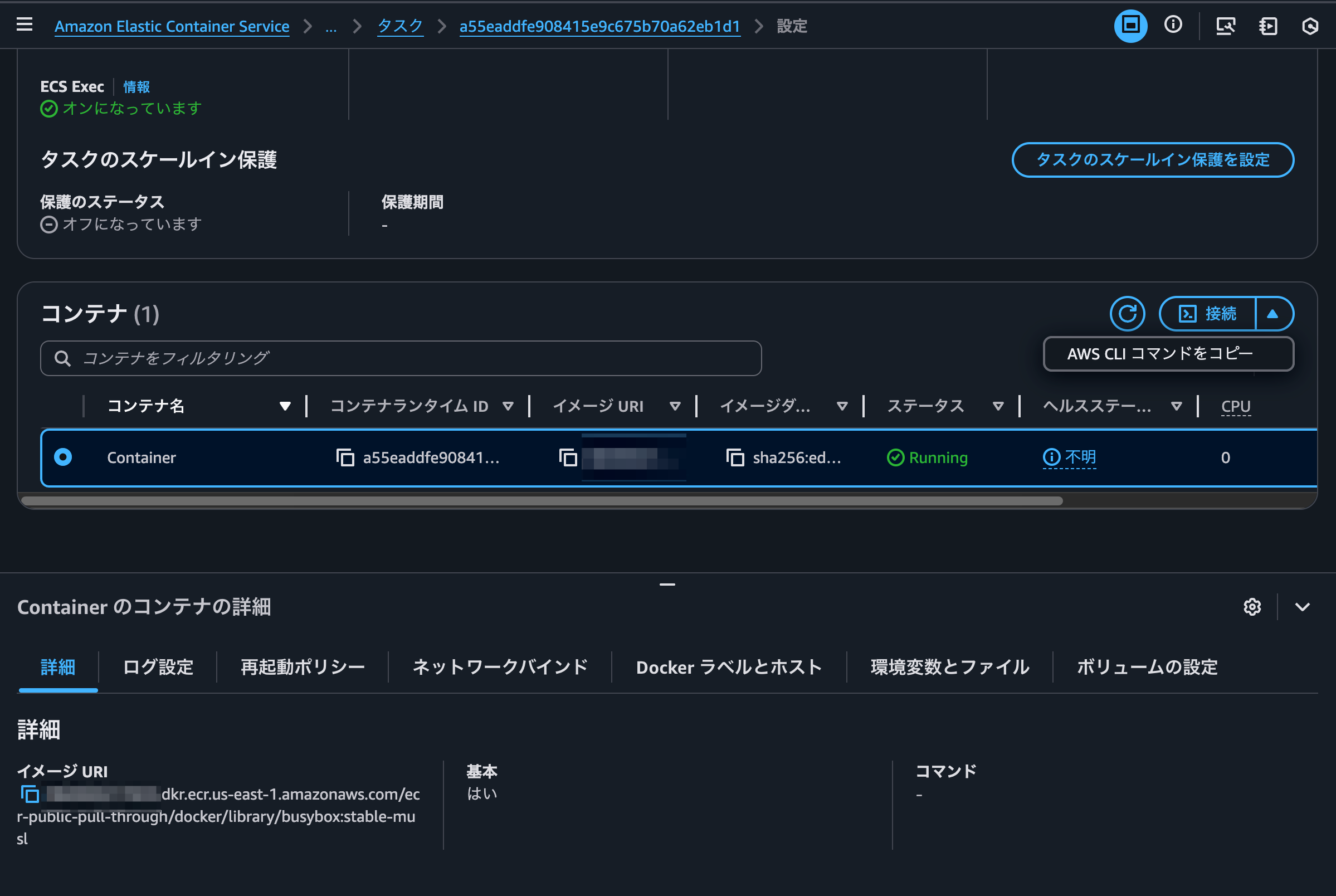This screenshot has height=896, width=1336.
Task: Click the コンテナをフィルタリング search field
Action: (401, 358)
